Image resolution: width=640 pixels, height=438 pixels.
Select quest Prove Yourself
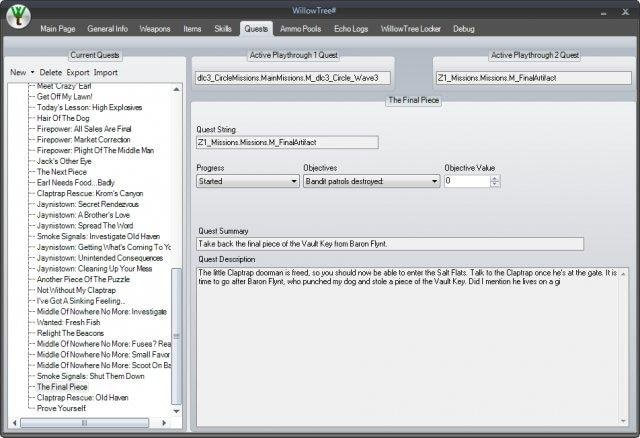[61, 408]
